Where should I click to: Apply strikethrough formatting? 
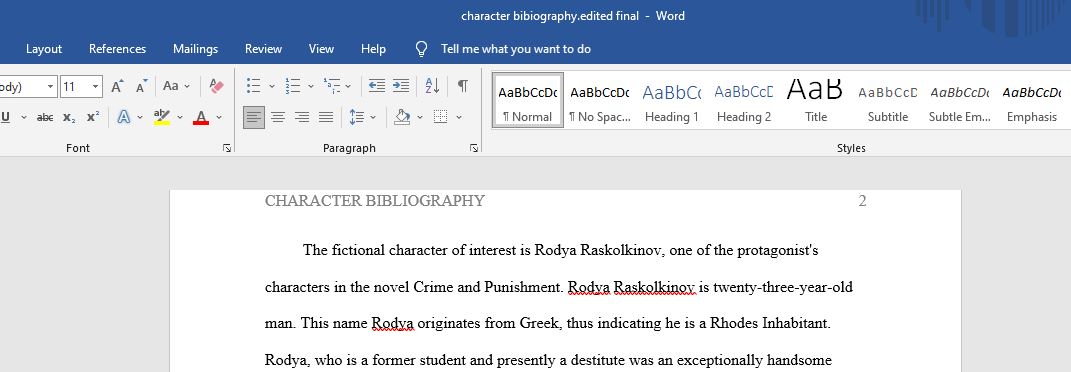point(45,117)
